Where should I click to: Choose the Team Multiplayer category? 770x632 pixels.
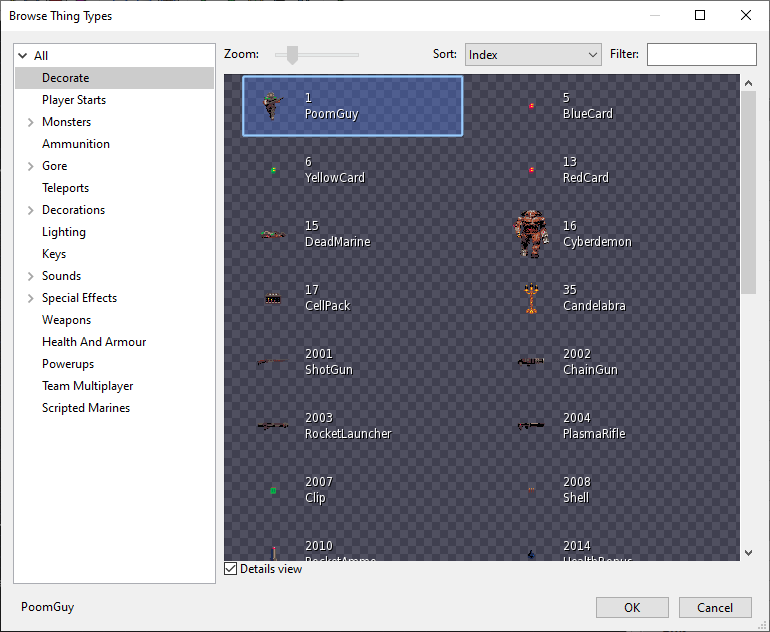pyautogui.click(x=87, y=386)
